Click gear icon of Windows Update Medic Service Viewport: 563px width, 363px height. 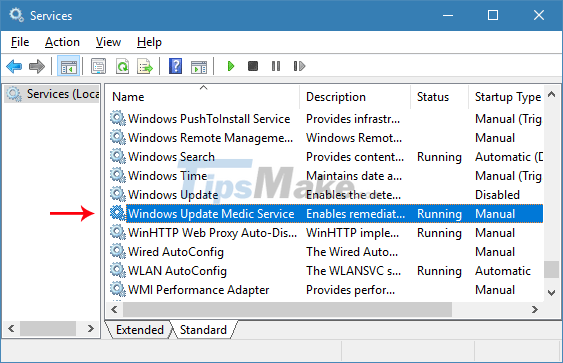117,213
